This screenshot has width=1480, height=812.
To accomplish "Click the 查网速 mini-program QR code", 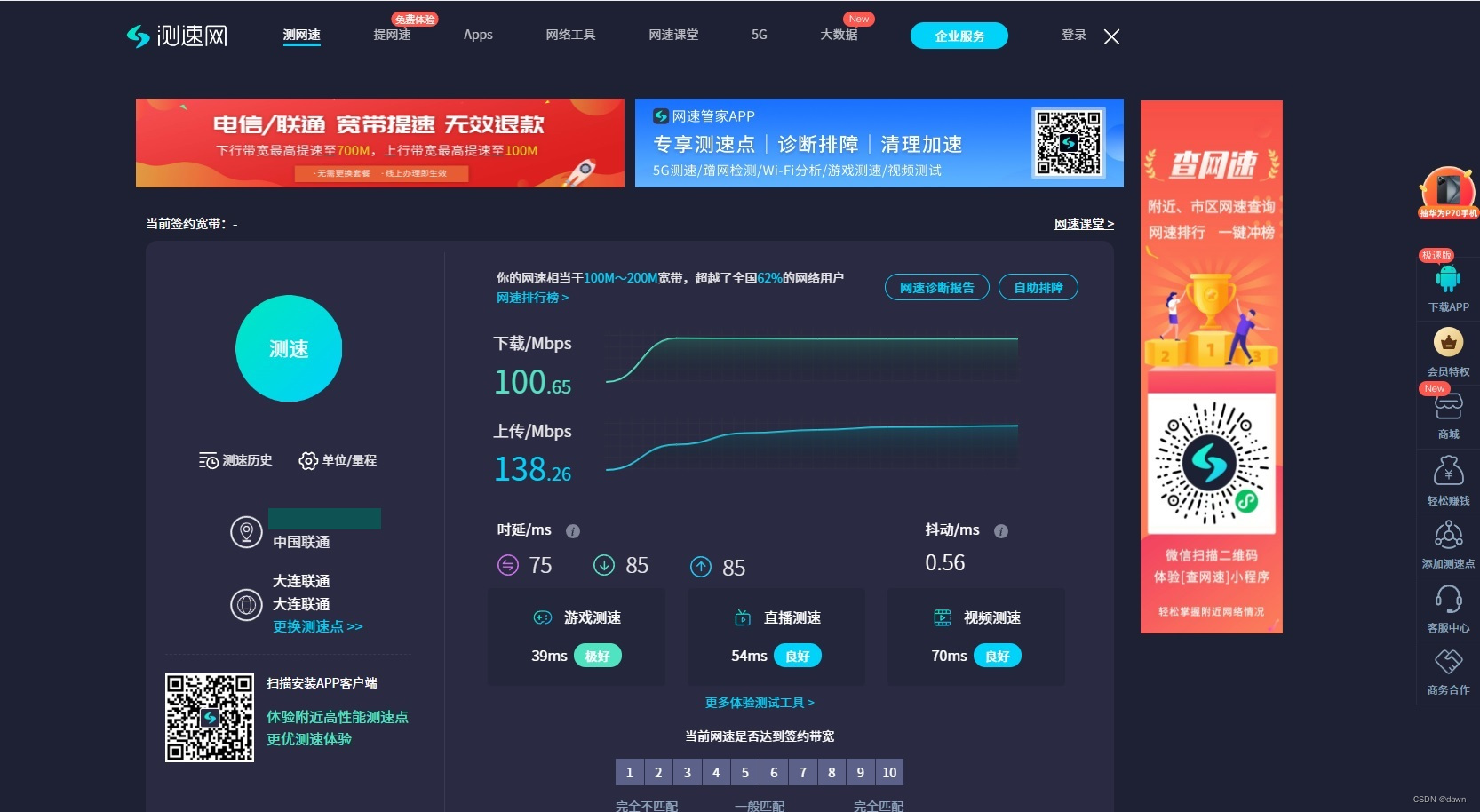I will click(1212, 463).
